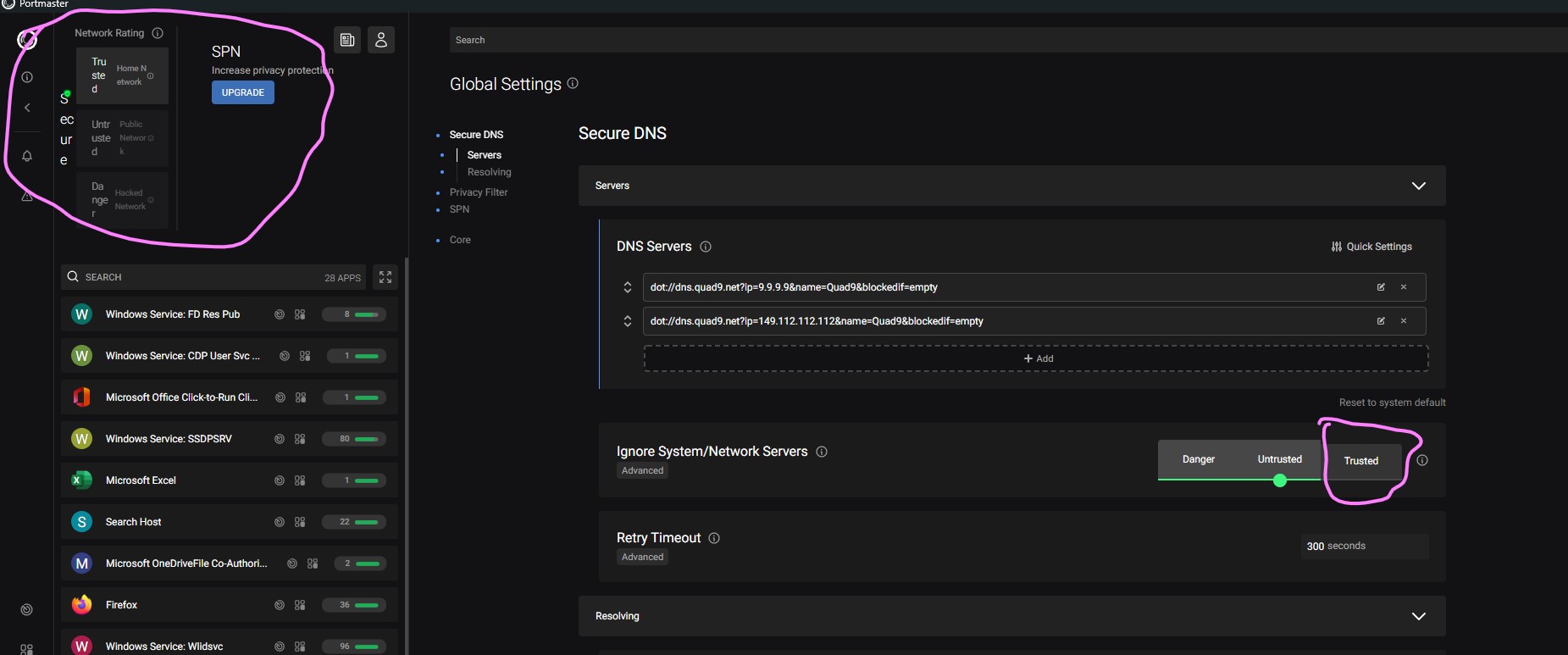
Task: Remove the 149.112.112.112 Quad9 DNS server entry
Action: tap(1404, 321)
